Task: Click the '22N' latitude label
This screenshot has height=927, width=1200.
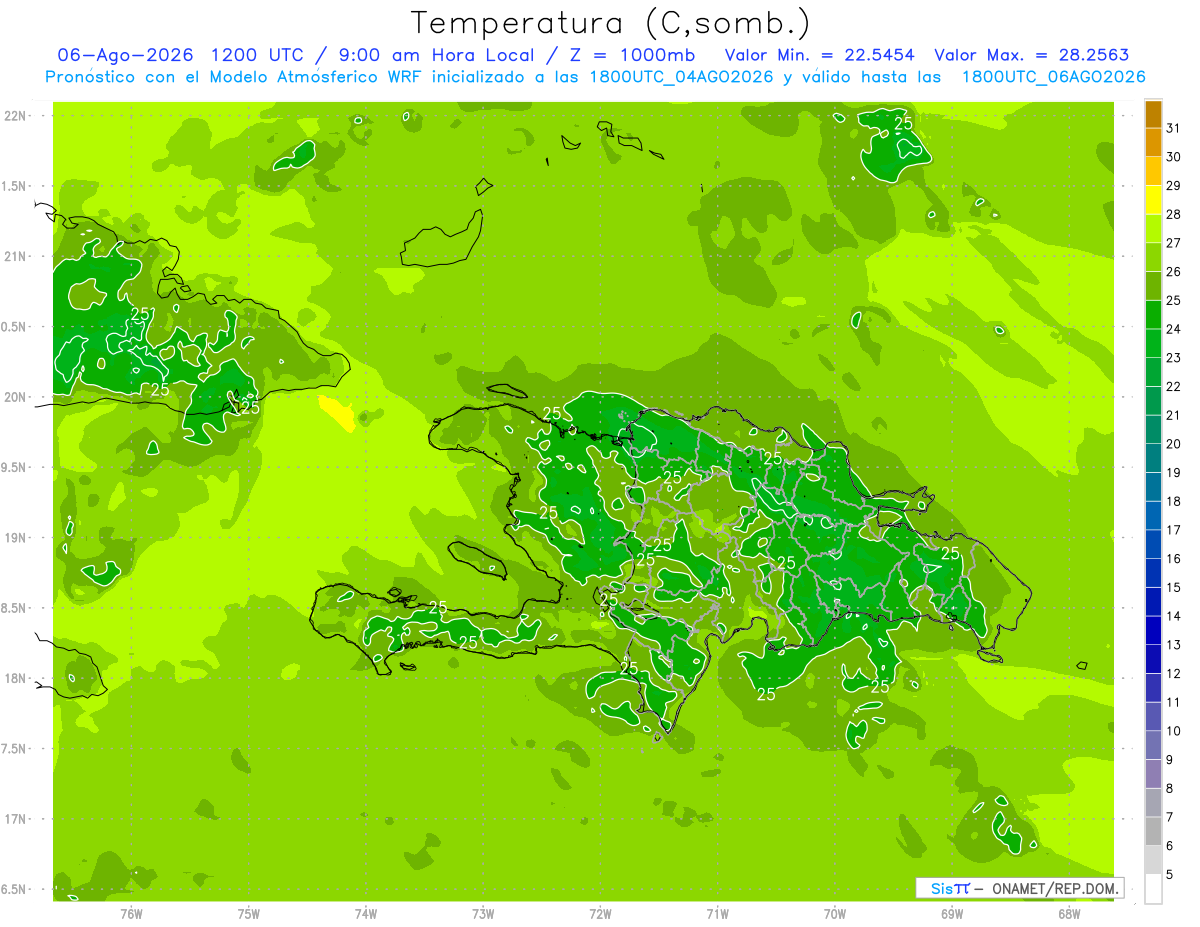Action: click(16, 116)
